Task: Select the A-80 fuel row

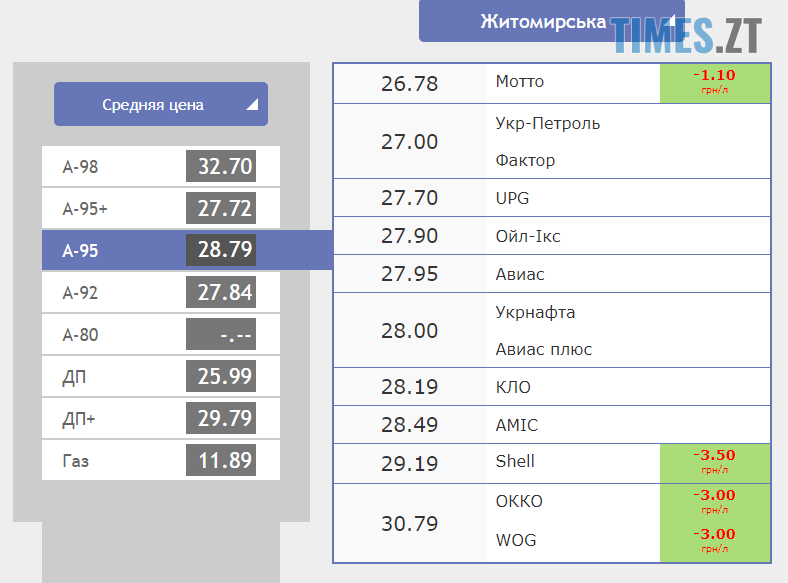Action: pyautogui.click(x=160, y=335)
